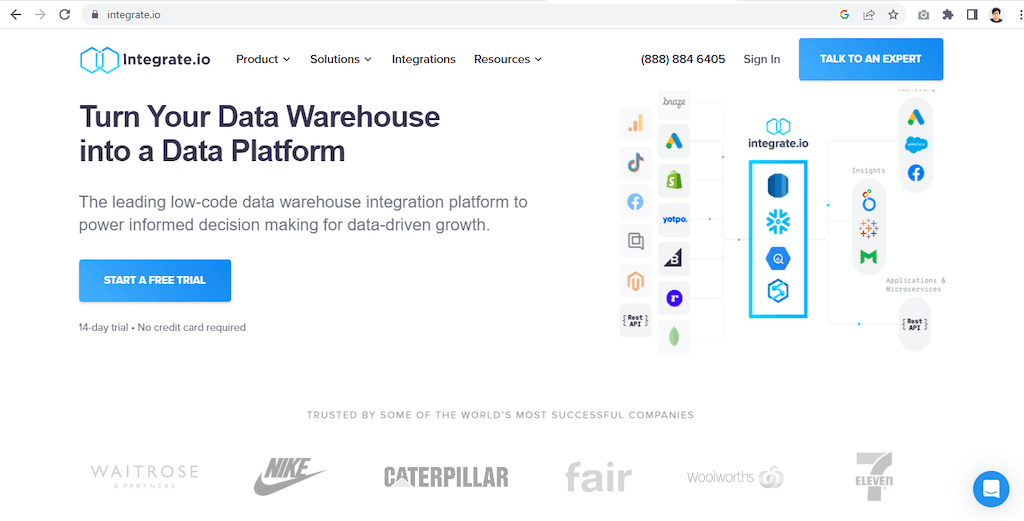Click the Nike swoosh logo

(x=289, y=476)
